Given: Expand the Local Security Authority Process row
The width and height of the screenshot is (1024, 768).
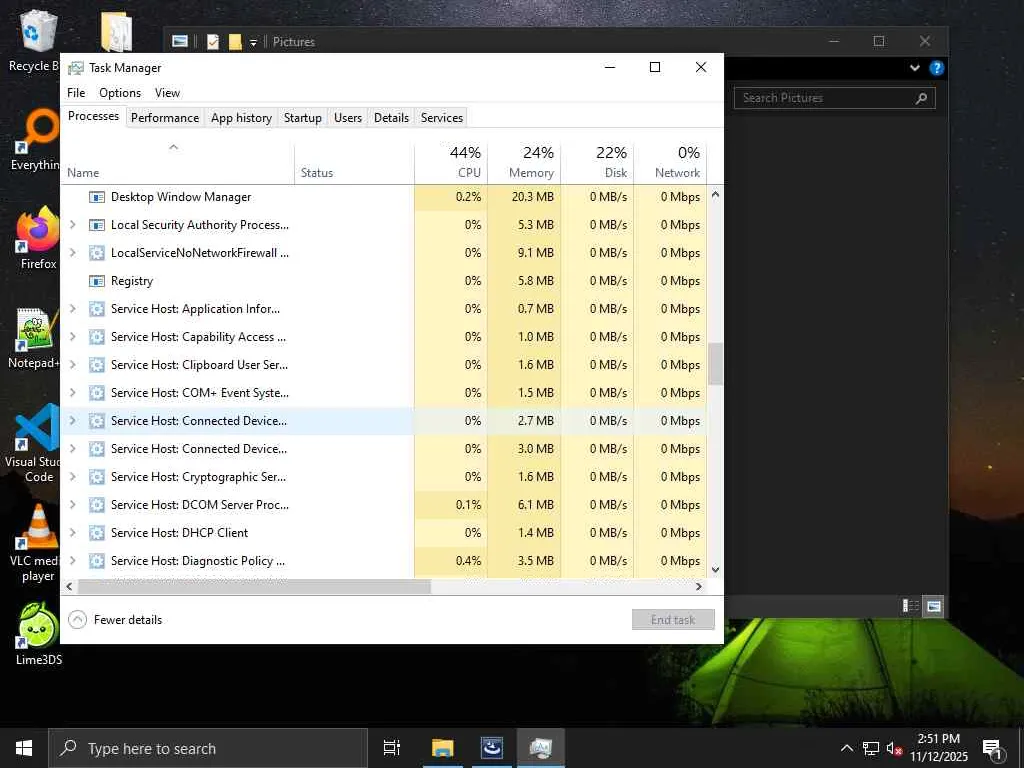Looking at the screenshot, I should (x=72, y=225).
